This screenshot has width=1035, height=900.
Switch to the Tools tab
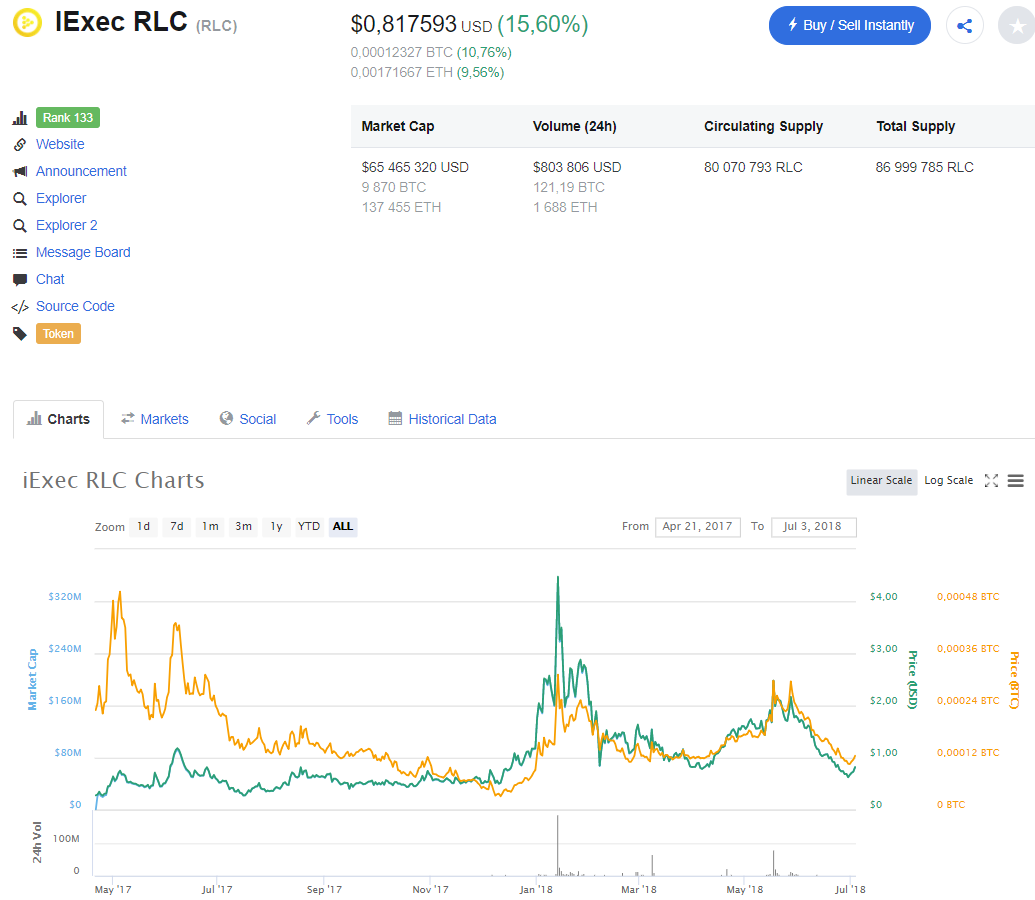coord(332,419)
